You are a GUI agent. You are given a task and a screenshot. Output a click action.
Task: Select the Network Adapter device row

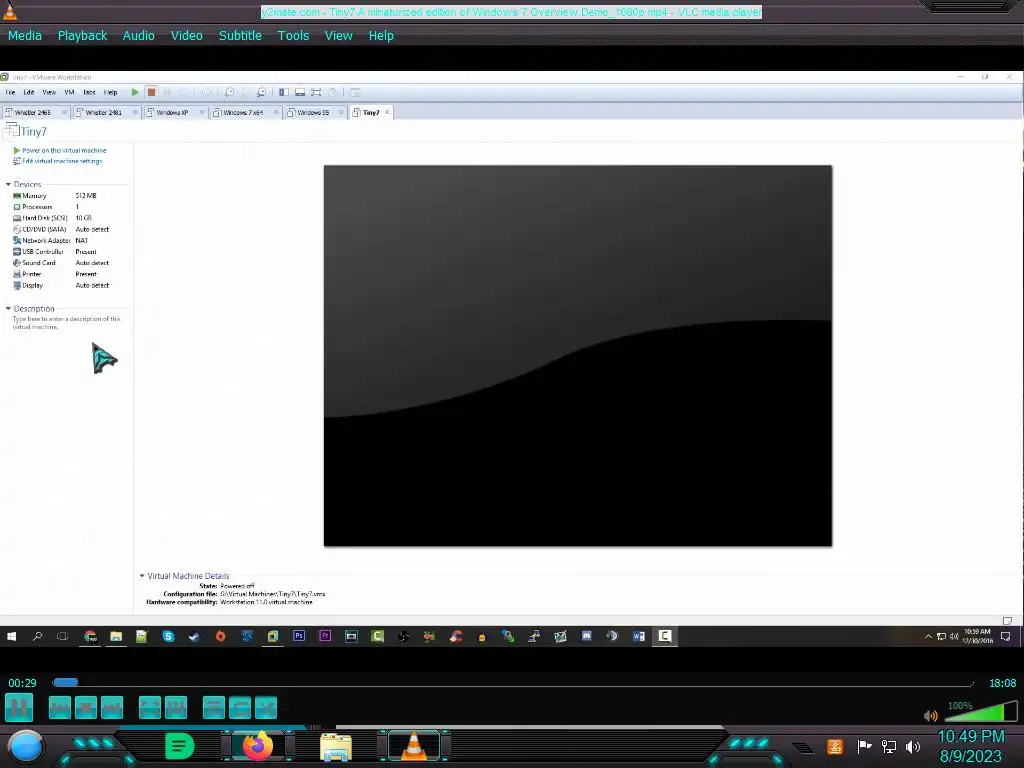pyautogui.click(x=62, y=240)
